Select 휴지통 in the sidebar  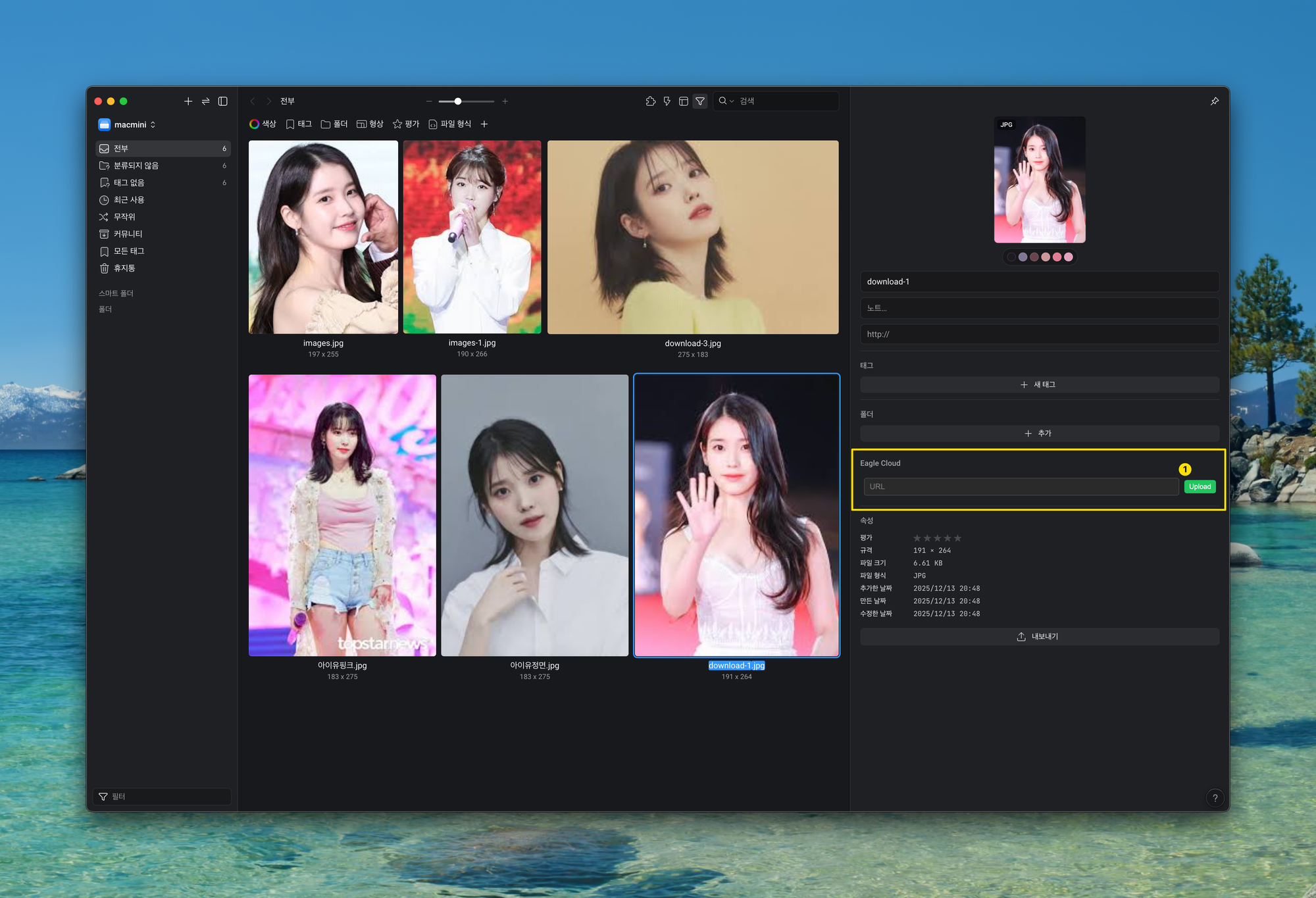(124, 268)
